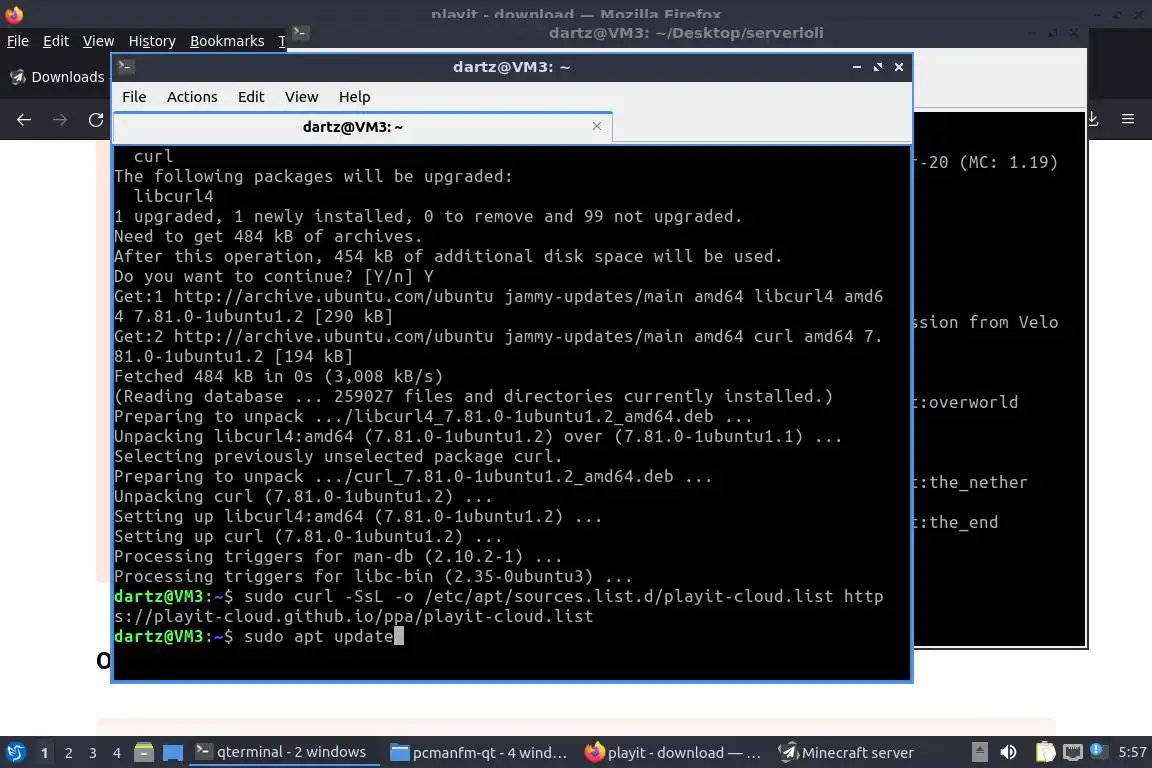Click ':overworld' text in background terminal
This screenshot has height=768, width=1152.
968,403
